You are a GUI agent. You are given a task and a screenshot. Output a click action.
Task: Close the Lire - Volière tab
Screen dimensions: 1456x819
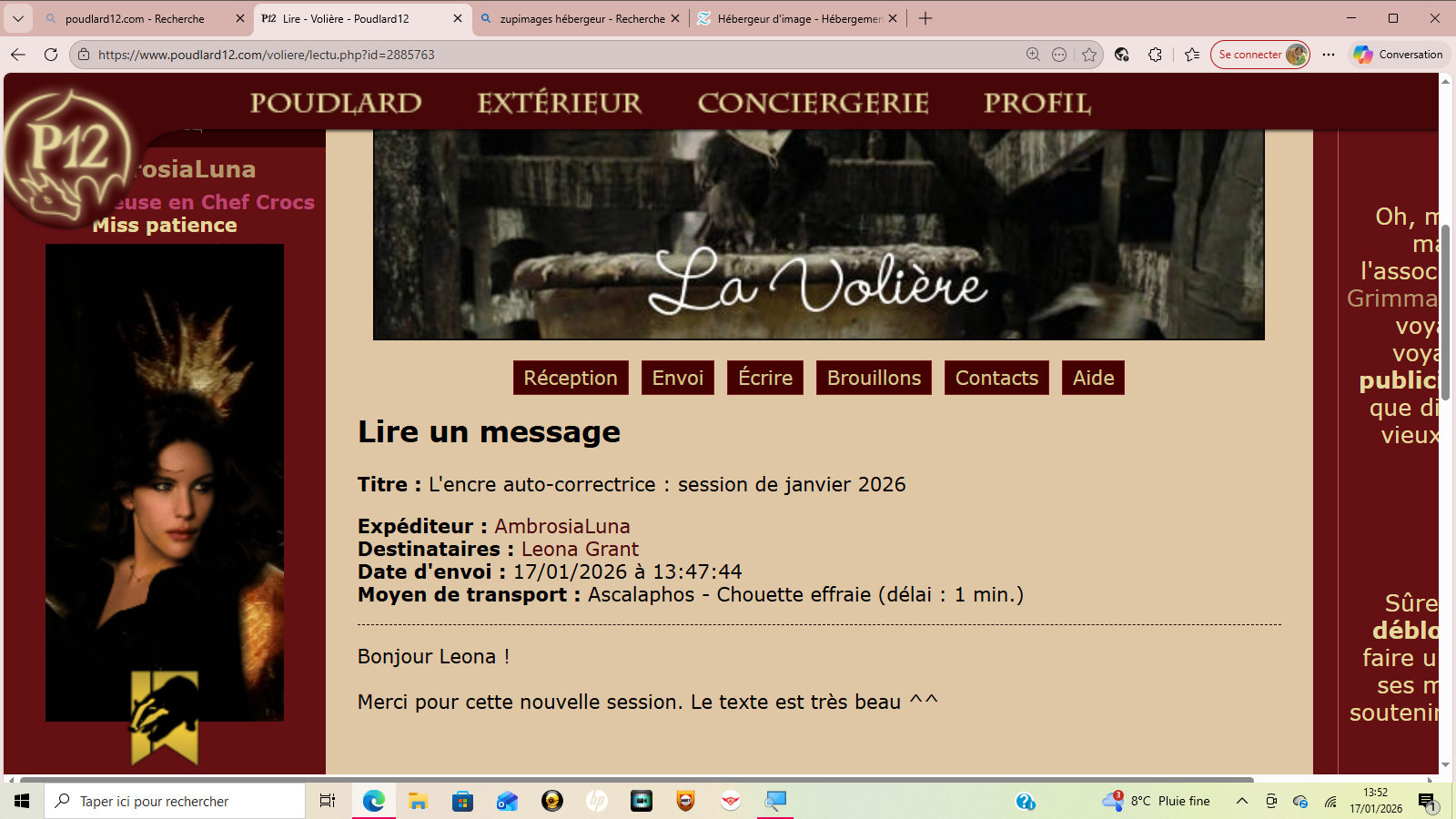click(457, 18)
